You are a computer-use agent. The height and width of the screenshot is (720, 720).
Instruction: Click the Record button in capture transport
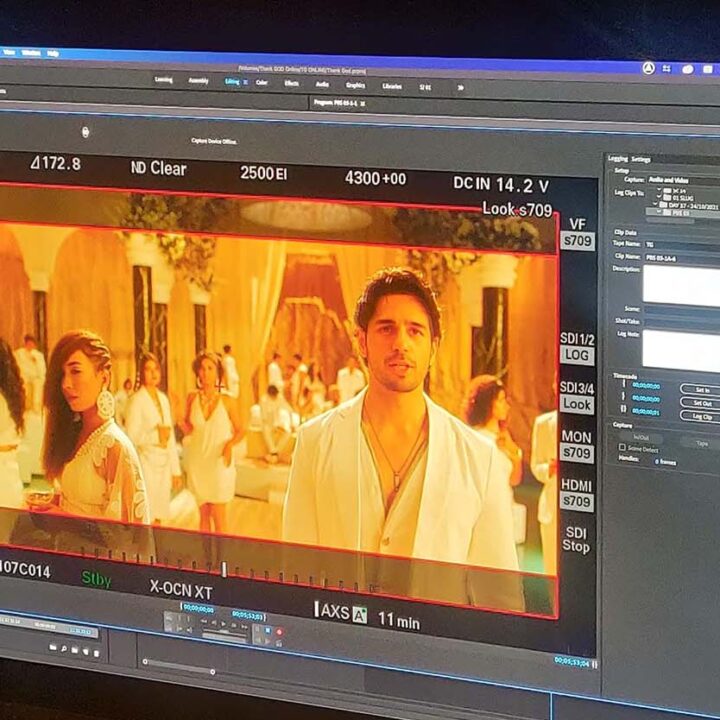tap(279, 632)
